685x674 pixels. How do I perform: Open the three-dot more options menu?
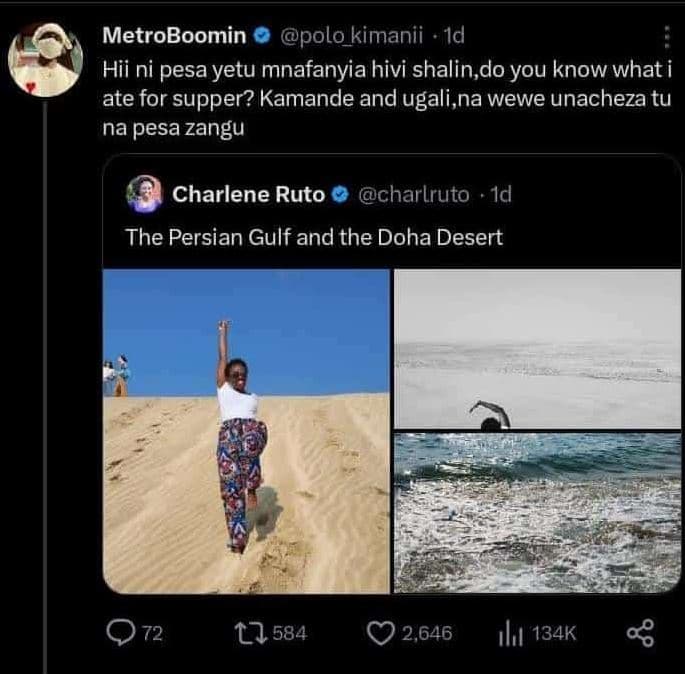[666, 38]
